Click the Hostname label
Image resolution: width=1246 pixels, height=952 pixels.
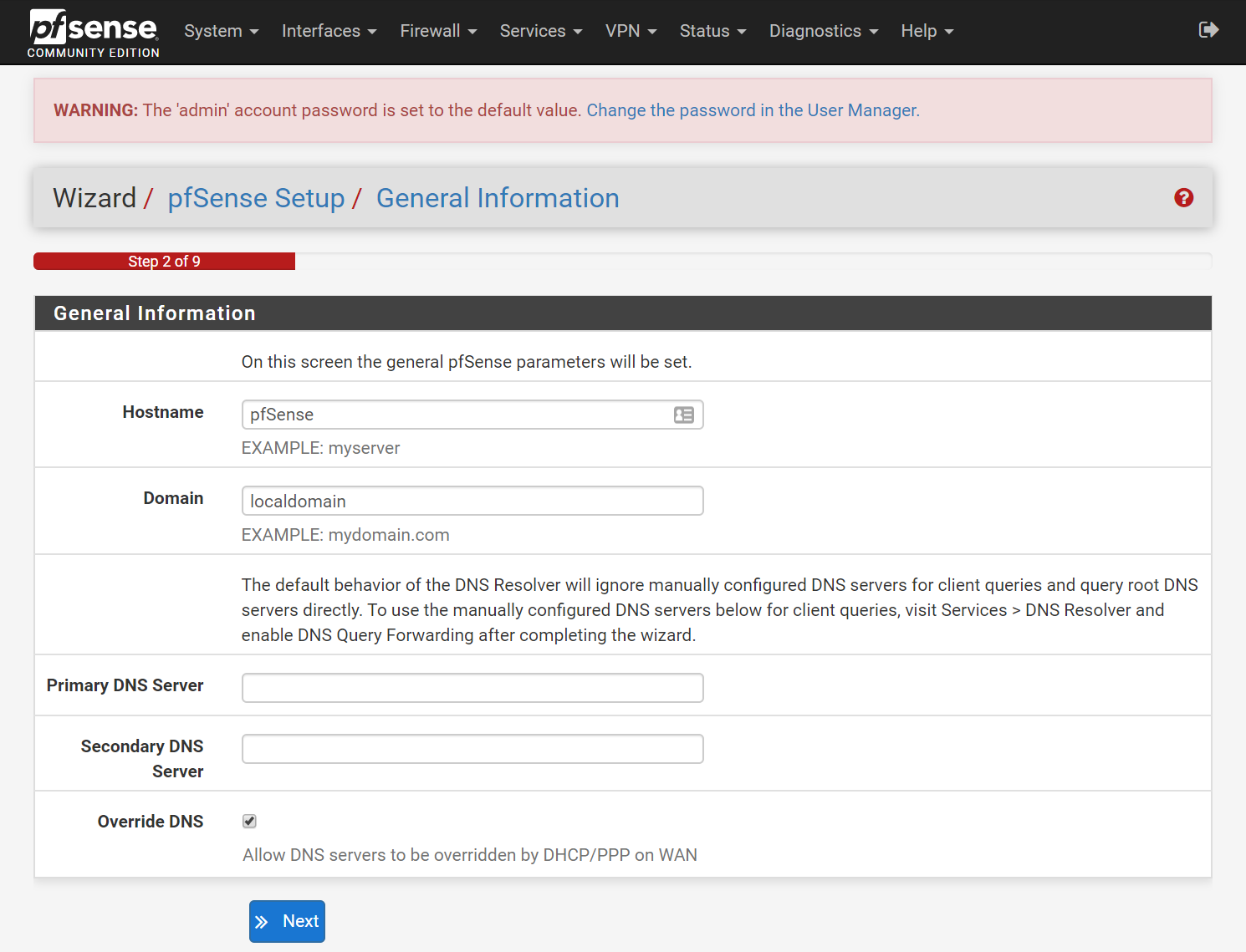pos(163,412)
